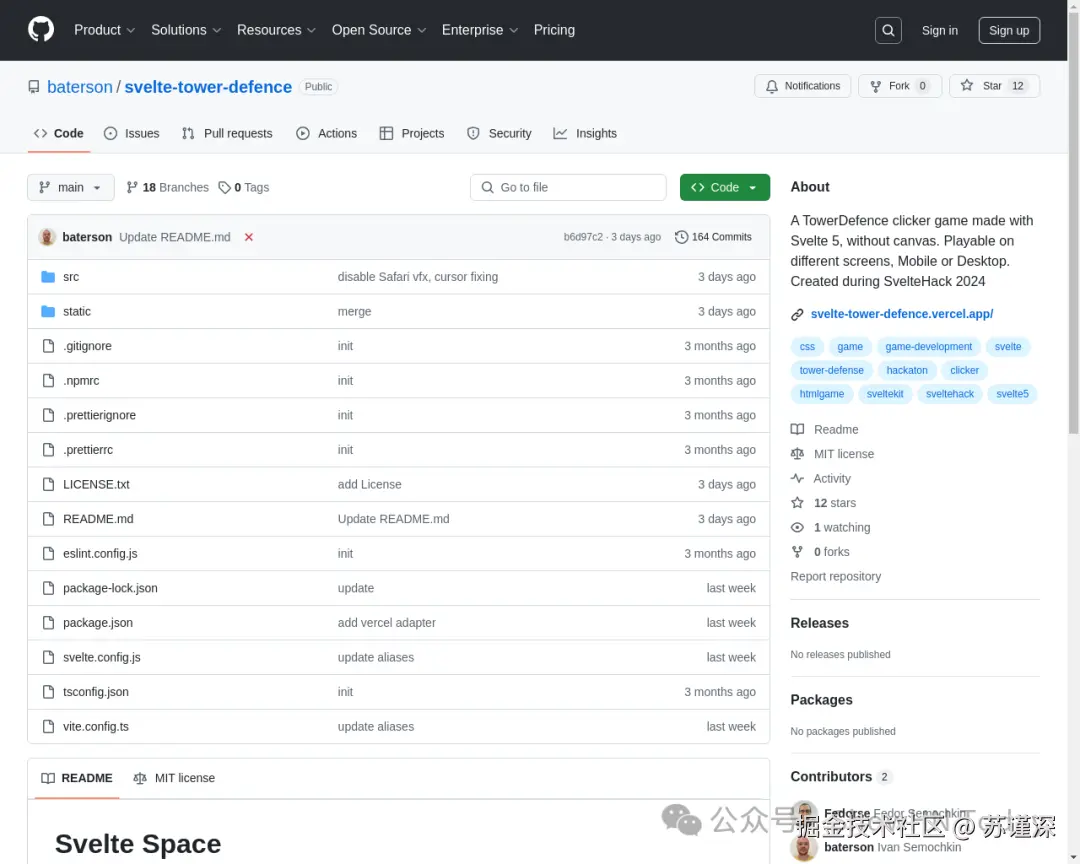This screenshot has height=864, width=1080.
Task: Open eslint.config.js file
Action: tap(100, 553)
